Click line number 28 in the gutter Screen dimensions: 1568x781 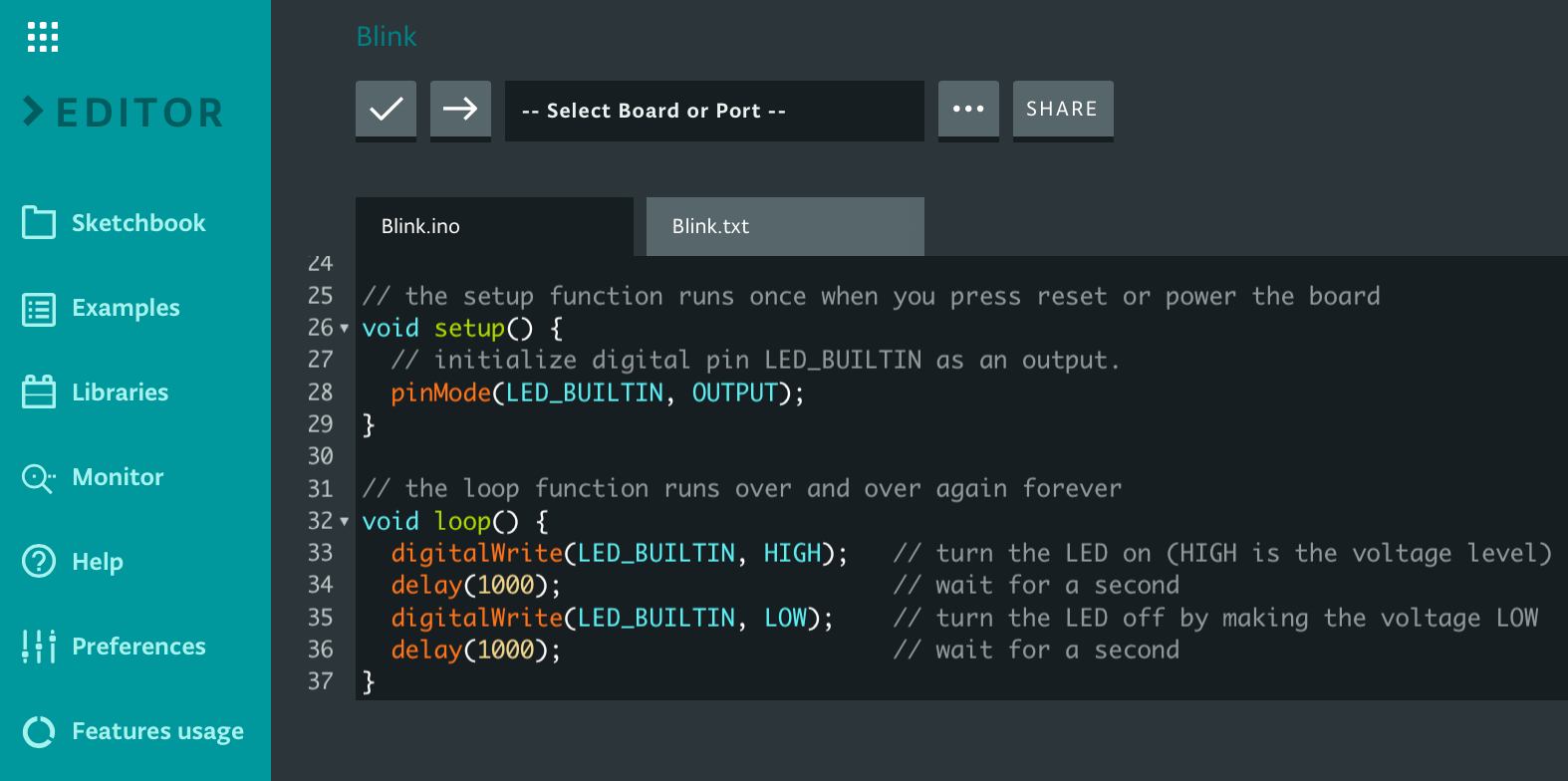click(x=320, y=392)
